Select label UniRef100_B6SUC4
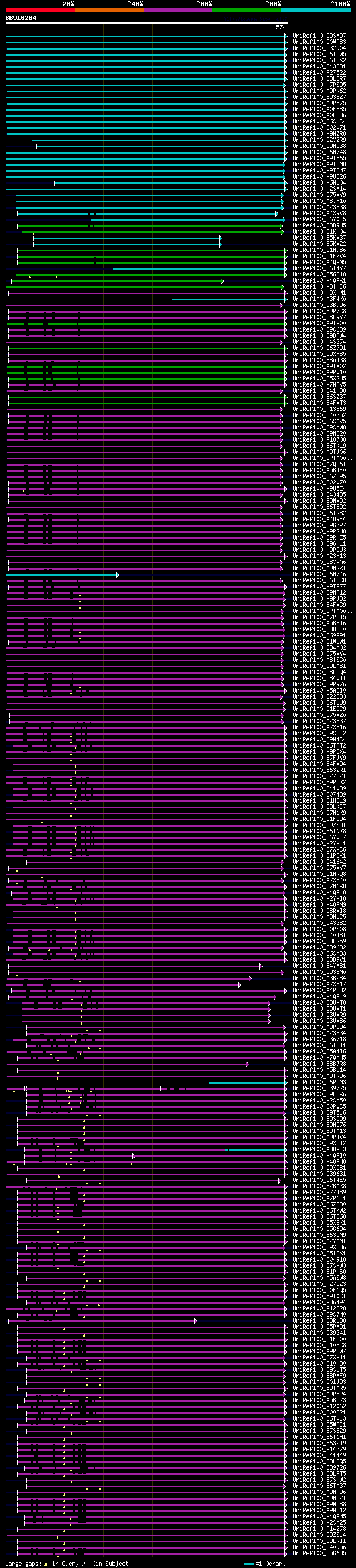 319,122
